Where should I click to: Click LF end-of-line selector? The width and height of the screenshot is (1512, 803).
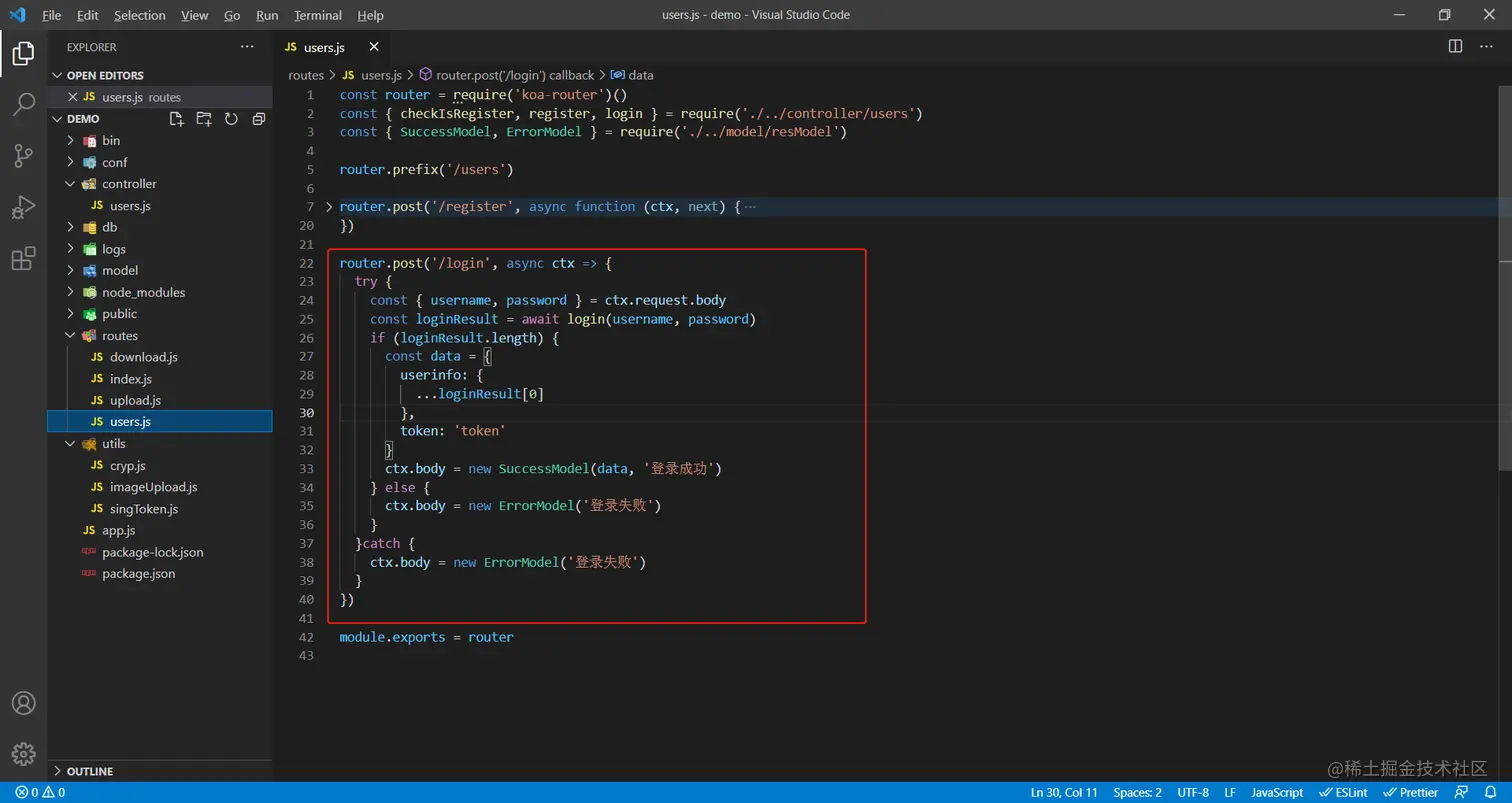(x=1231, y=793)
